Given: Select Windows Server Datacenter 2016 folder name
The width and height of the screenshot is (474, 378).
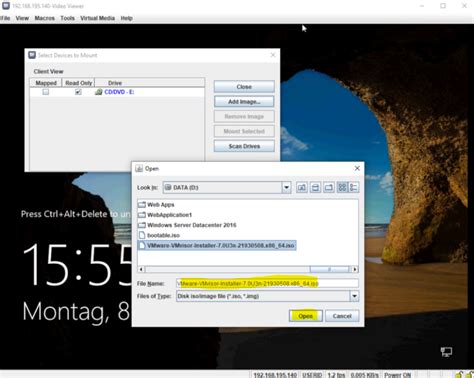Looking at the screenshot, I should (x=192, y=225).
